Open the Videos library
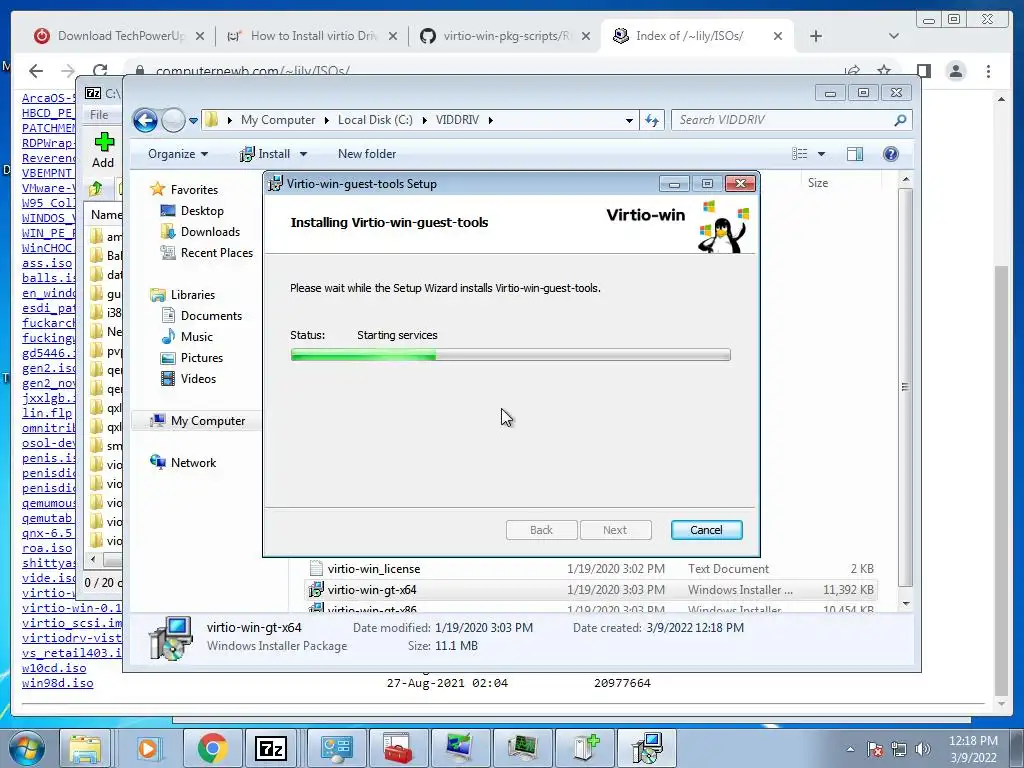This screenshot has width=1024, height=768. point(198,379)
